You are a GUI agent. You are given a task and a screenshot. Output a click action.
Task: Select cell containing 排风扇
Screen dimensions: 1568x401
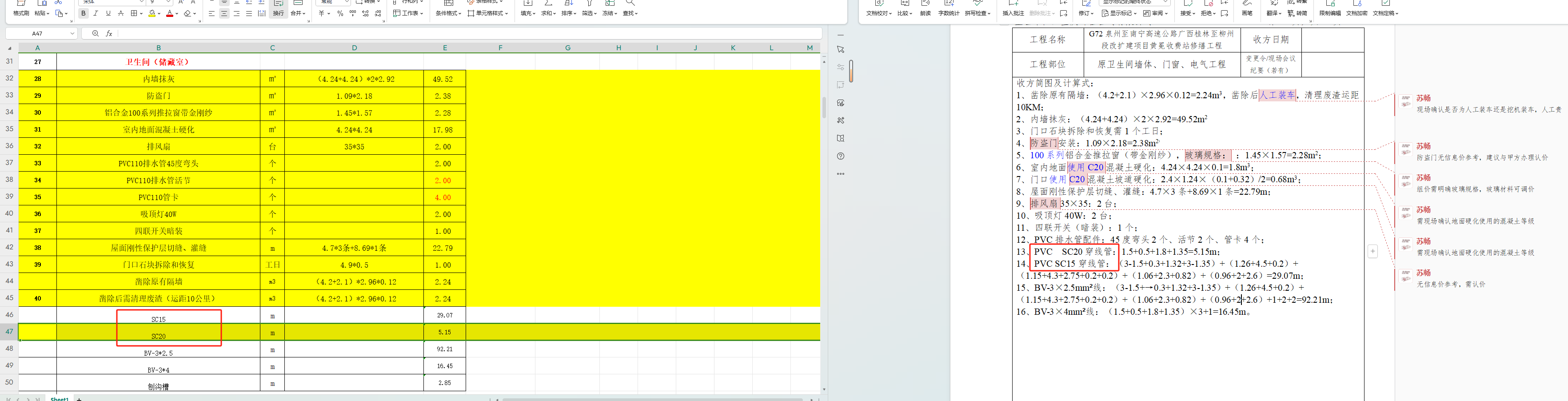[x=158, y=147]
